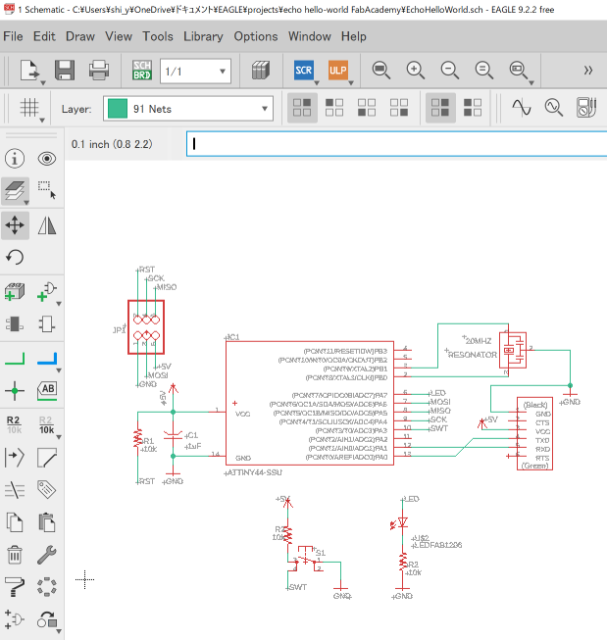Select the Change wrench tool
The width and height of the screenshot is (607, 640).
pyautogui.click(x=47, y=555)
